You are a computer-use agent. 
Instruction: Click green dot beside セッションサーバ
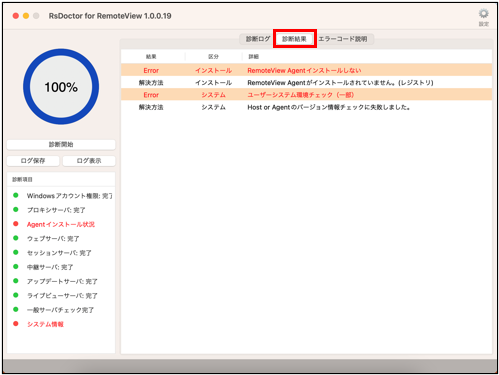tap(16, 252)
